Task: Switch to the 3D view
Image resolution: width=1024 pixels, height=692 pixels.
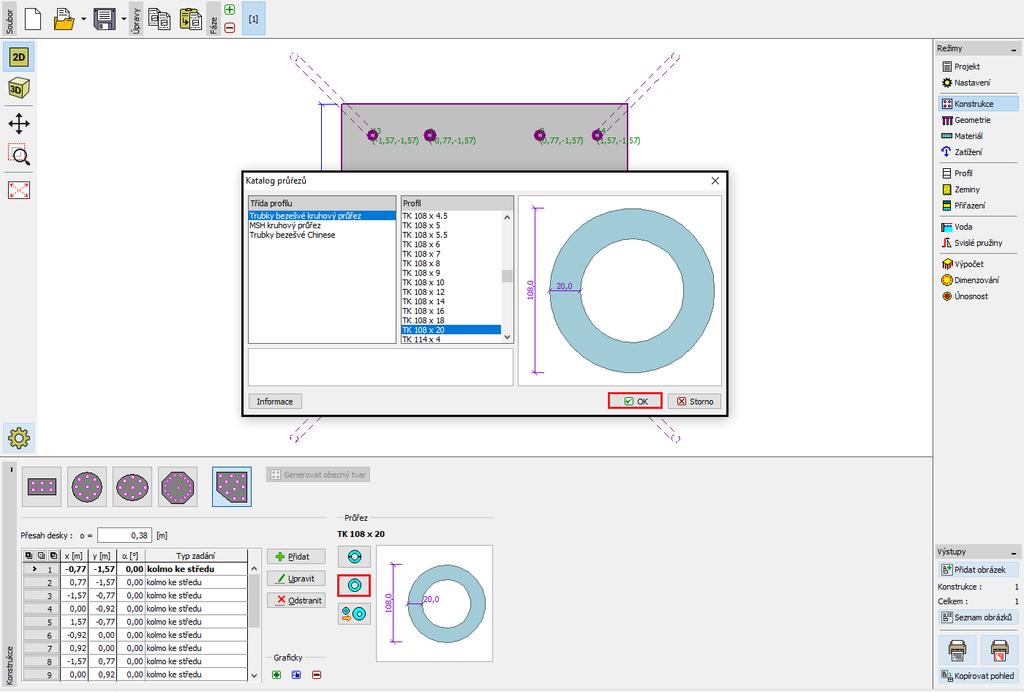Action: pyautogui.click(x=19, y=88)
